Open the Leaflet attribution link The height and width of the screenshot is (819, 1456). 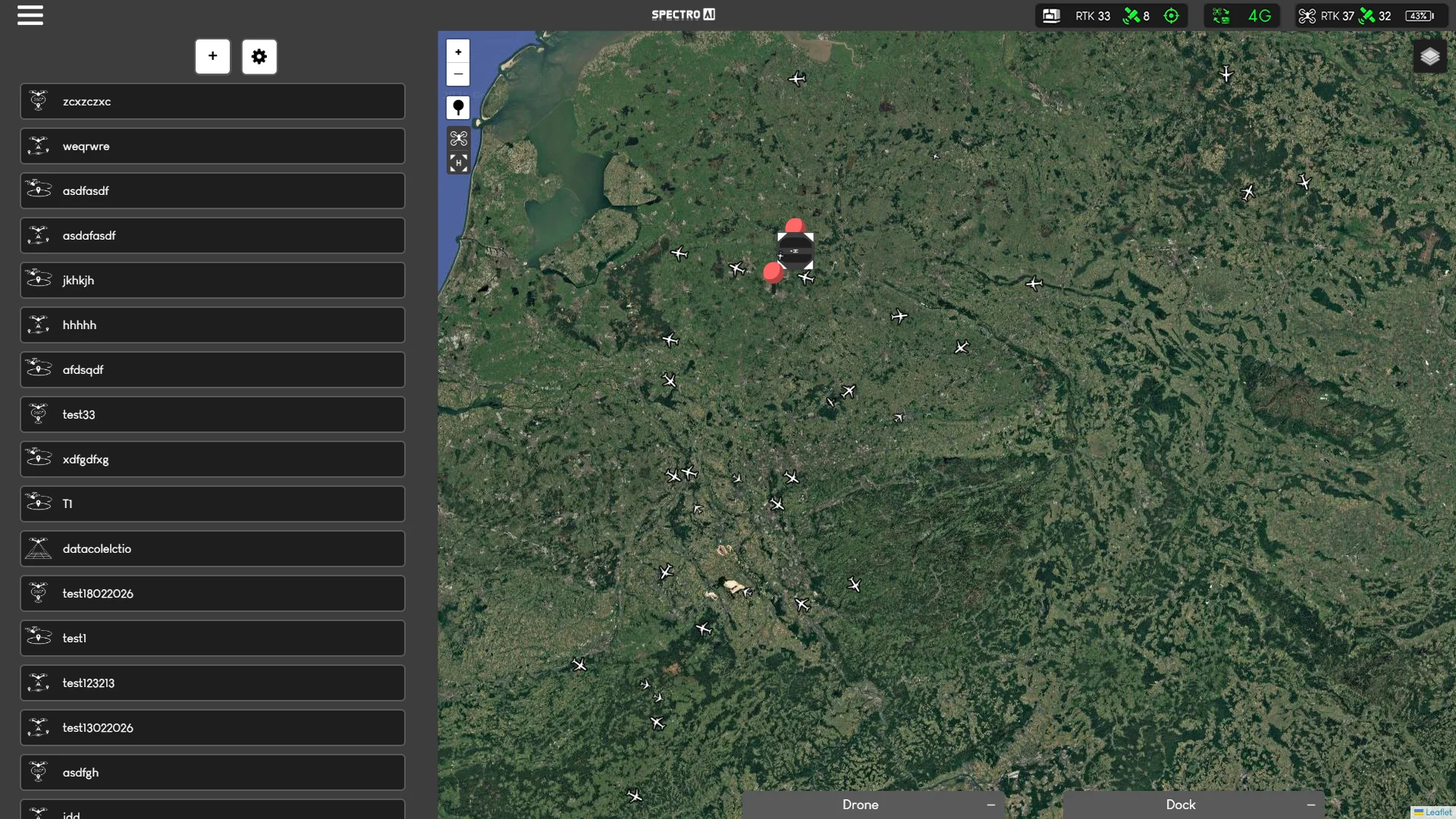click(x=1439, y=812)
